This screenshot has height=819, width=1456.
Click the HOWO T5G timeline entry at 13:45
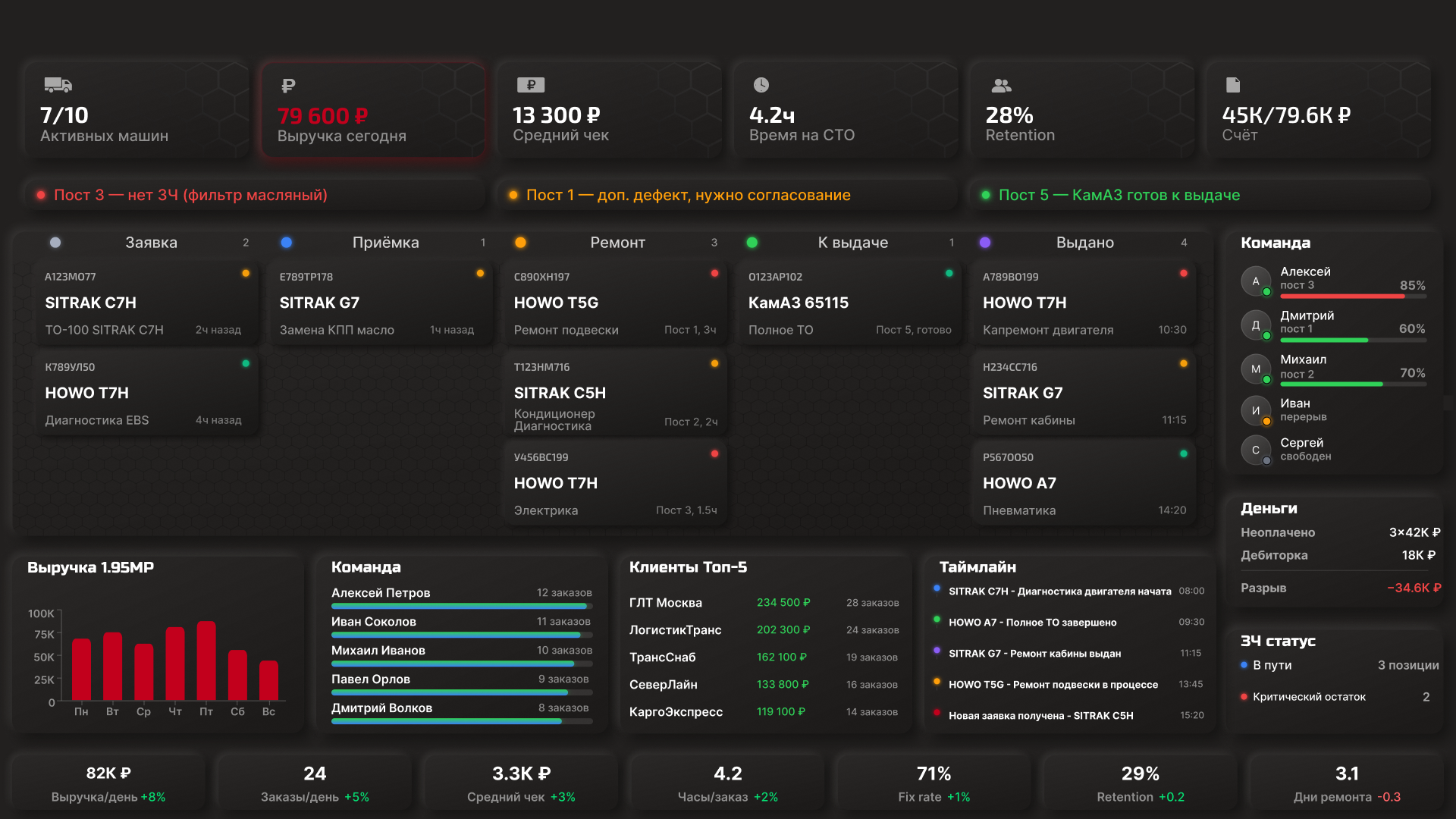tap(1053, 685)
